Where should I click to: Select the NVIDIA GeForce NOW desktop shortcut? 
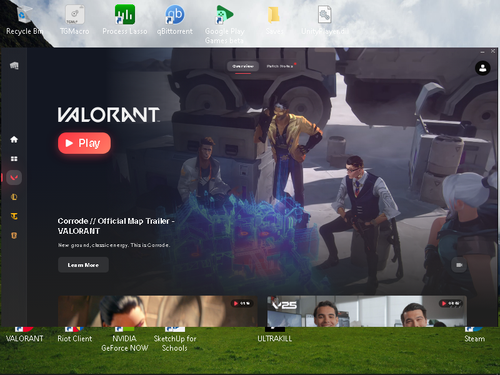pyautogui.click(x=125, y=339)
